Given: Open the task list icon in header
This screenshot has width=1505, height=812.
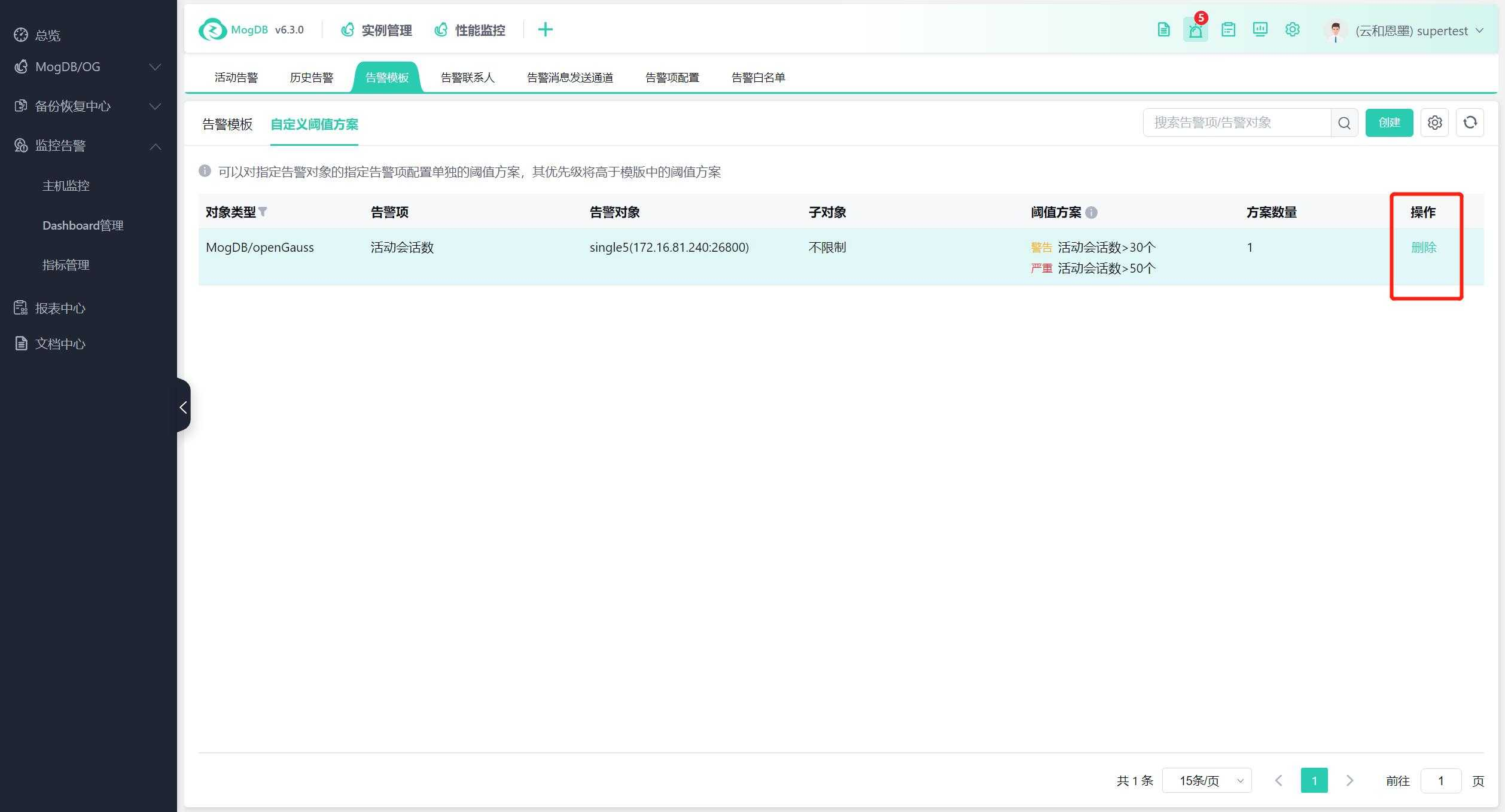Looking at the screenshot, I should tap(1228, 29).
